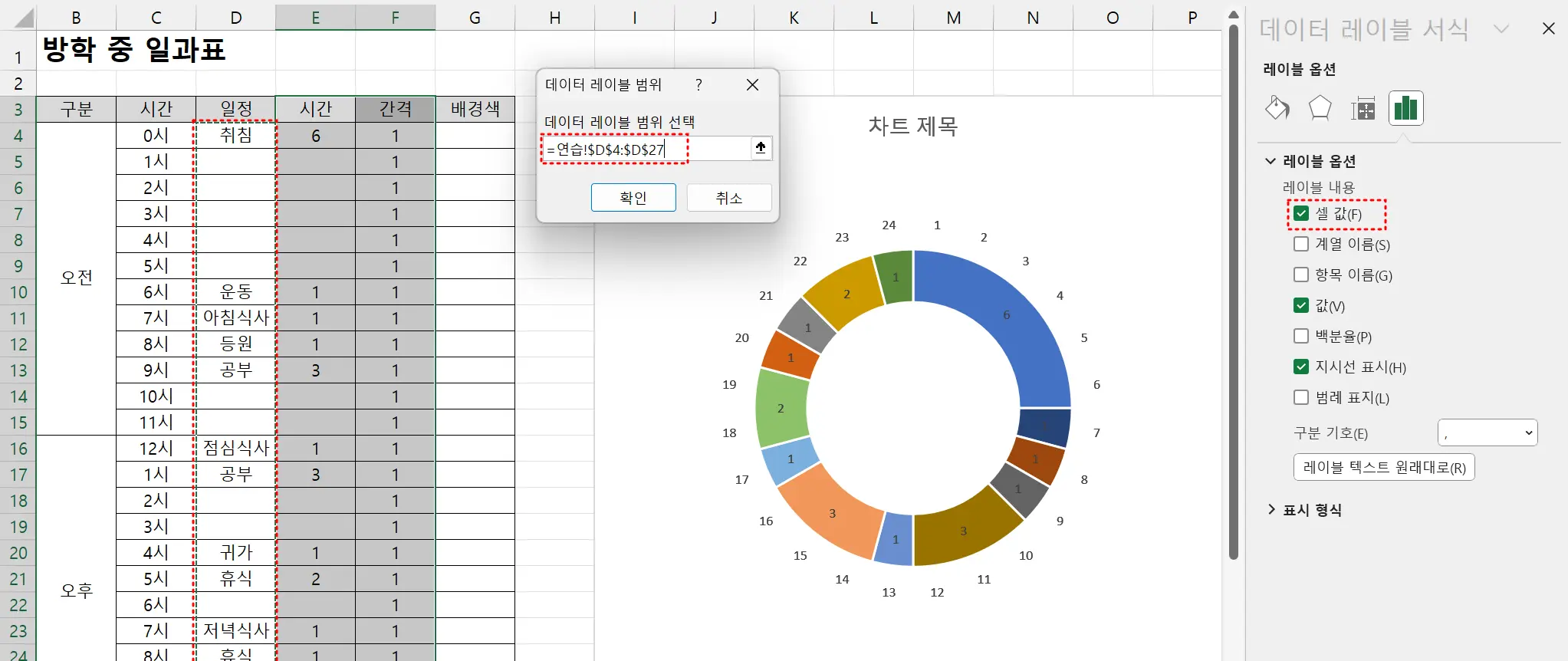The image size is (1568, 661).
Task: Select Label Options bar chart icon
Action: (x=1405, y=108)
